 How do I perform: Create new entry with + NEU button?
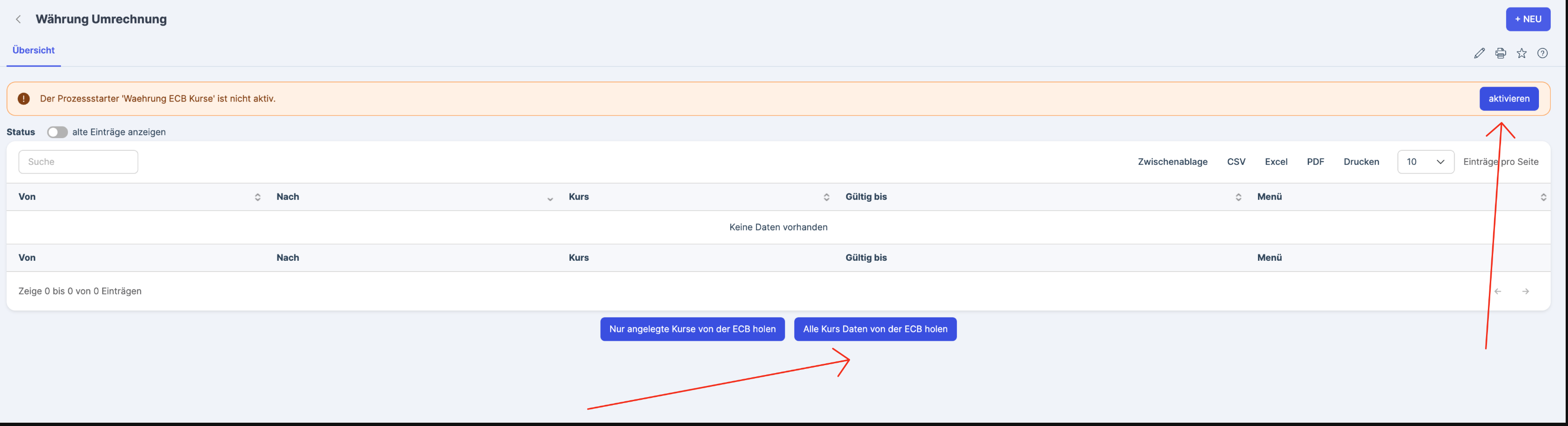1528,20
